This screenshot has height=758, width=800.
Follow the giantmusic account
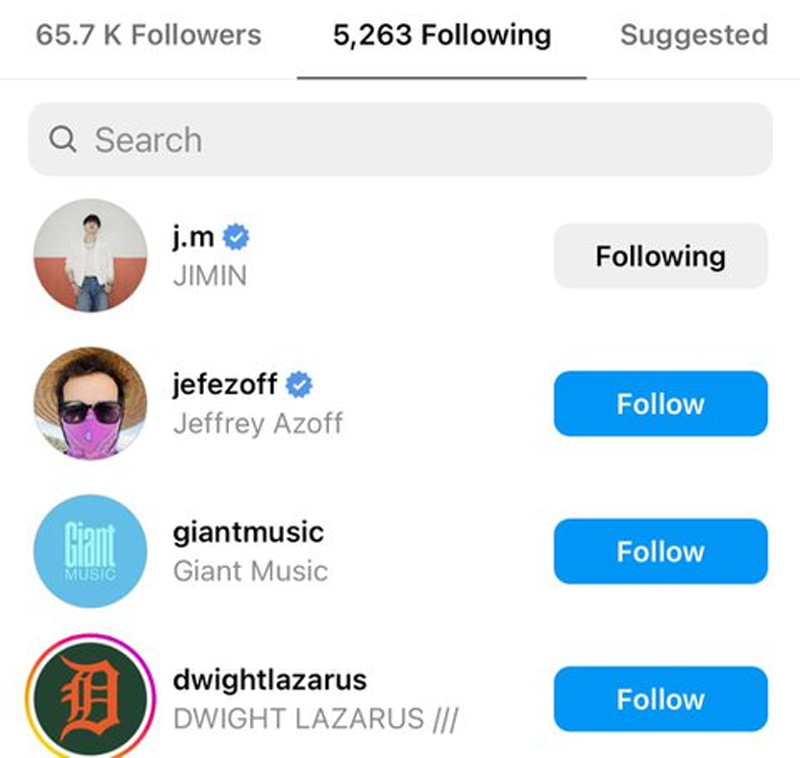(x=660, y=551)
